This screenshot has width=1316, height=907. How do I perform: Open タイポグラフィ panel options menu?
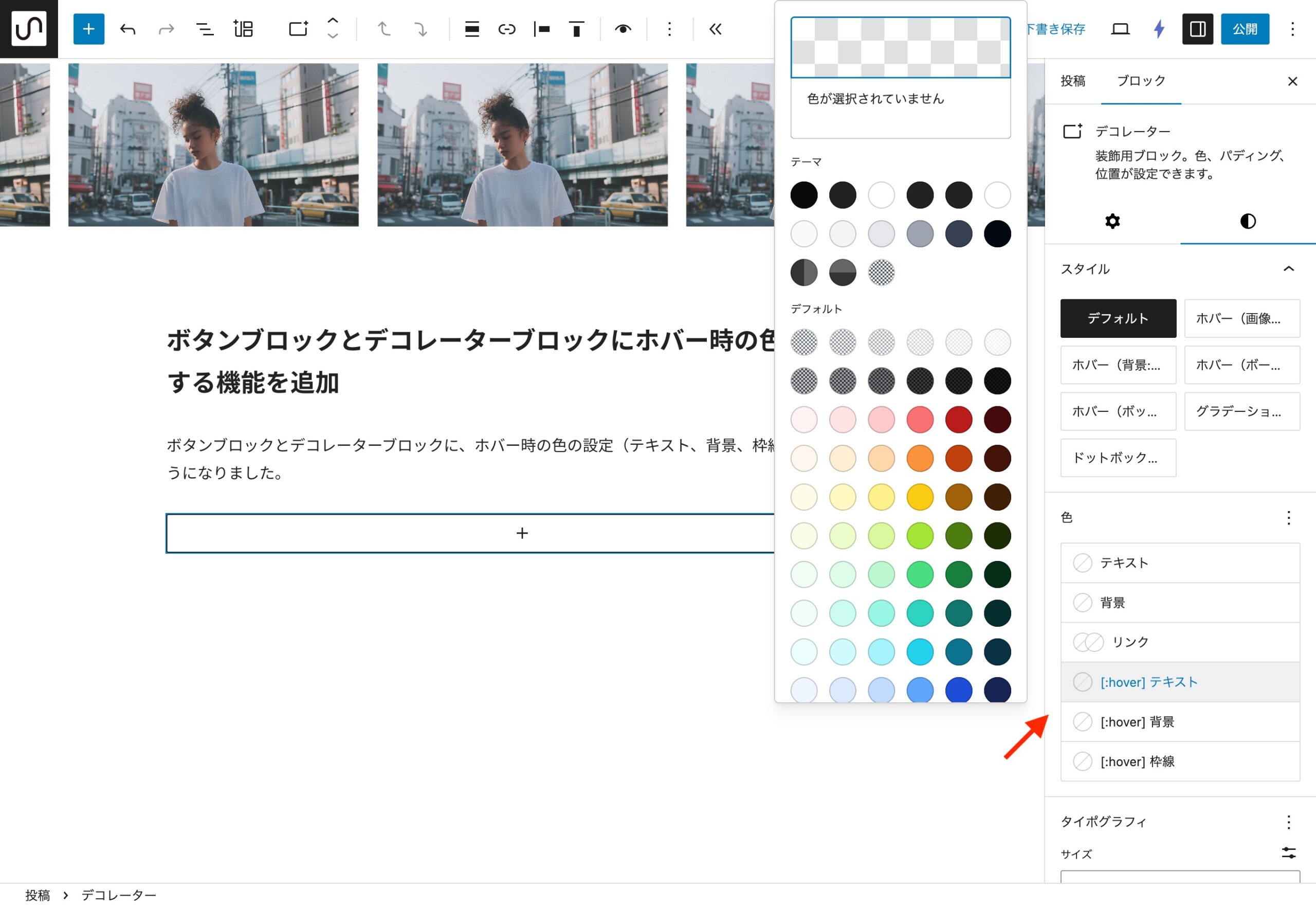pos(1288,822)
